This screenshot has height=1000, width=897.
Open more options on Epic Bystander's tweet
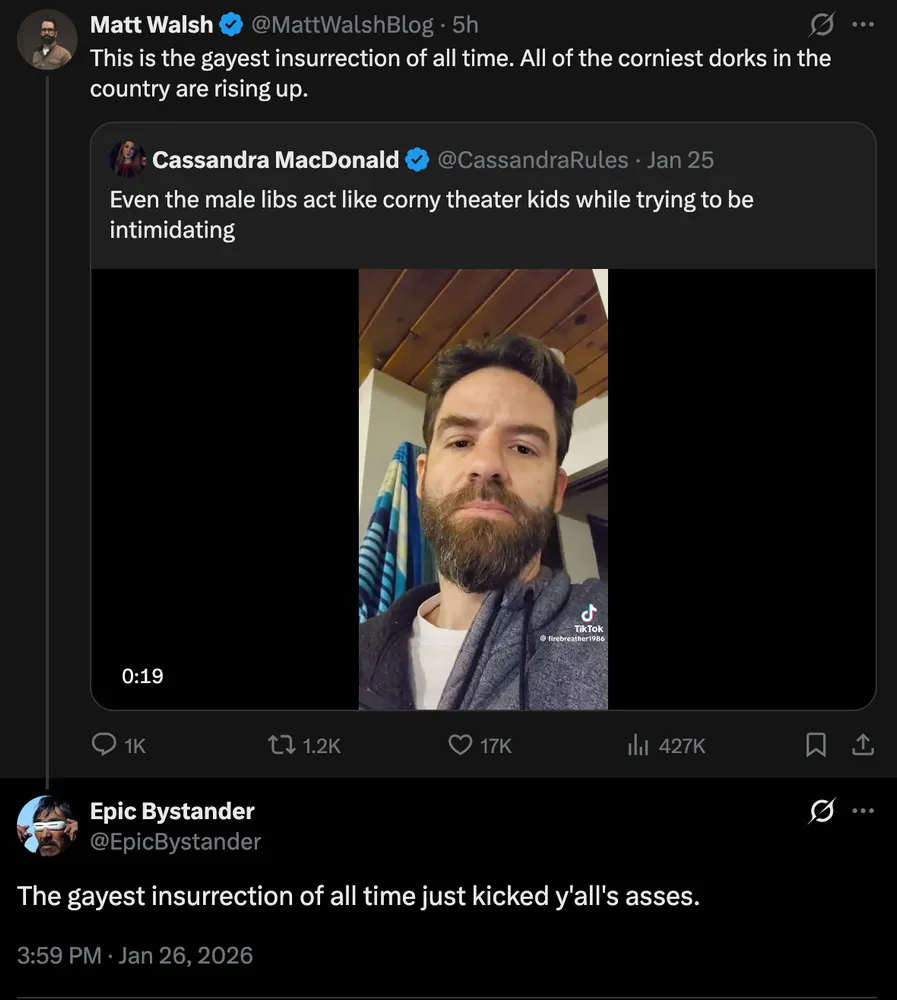pyautogui.click(x=862, y=812)
